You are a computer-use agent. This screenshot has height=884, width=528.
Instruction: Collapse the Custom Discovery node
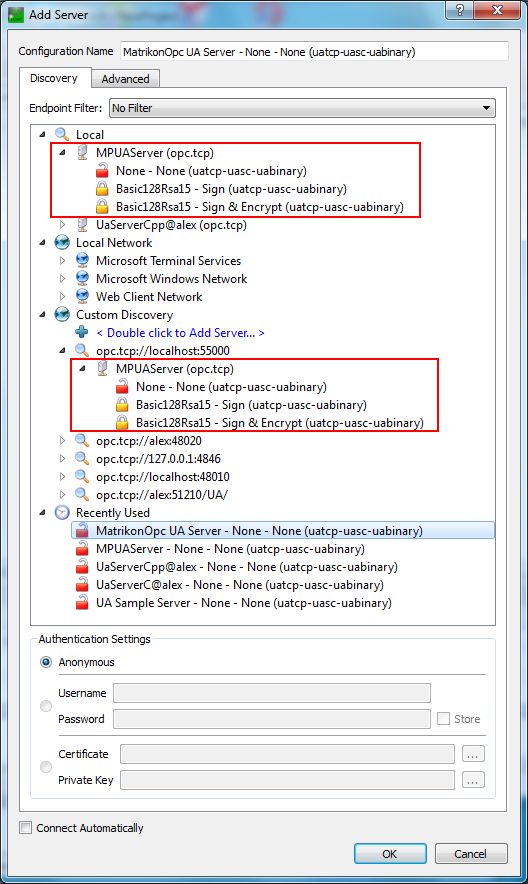point(42,315)
